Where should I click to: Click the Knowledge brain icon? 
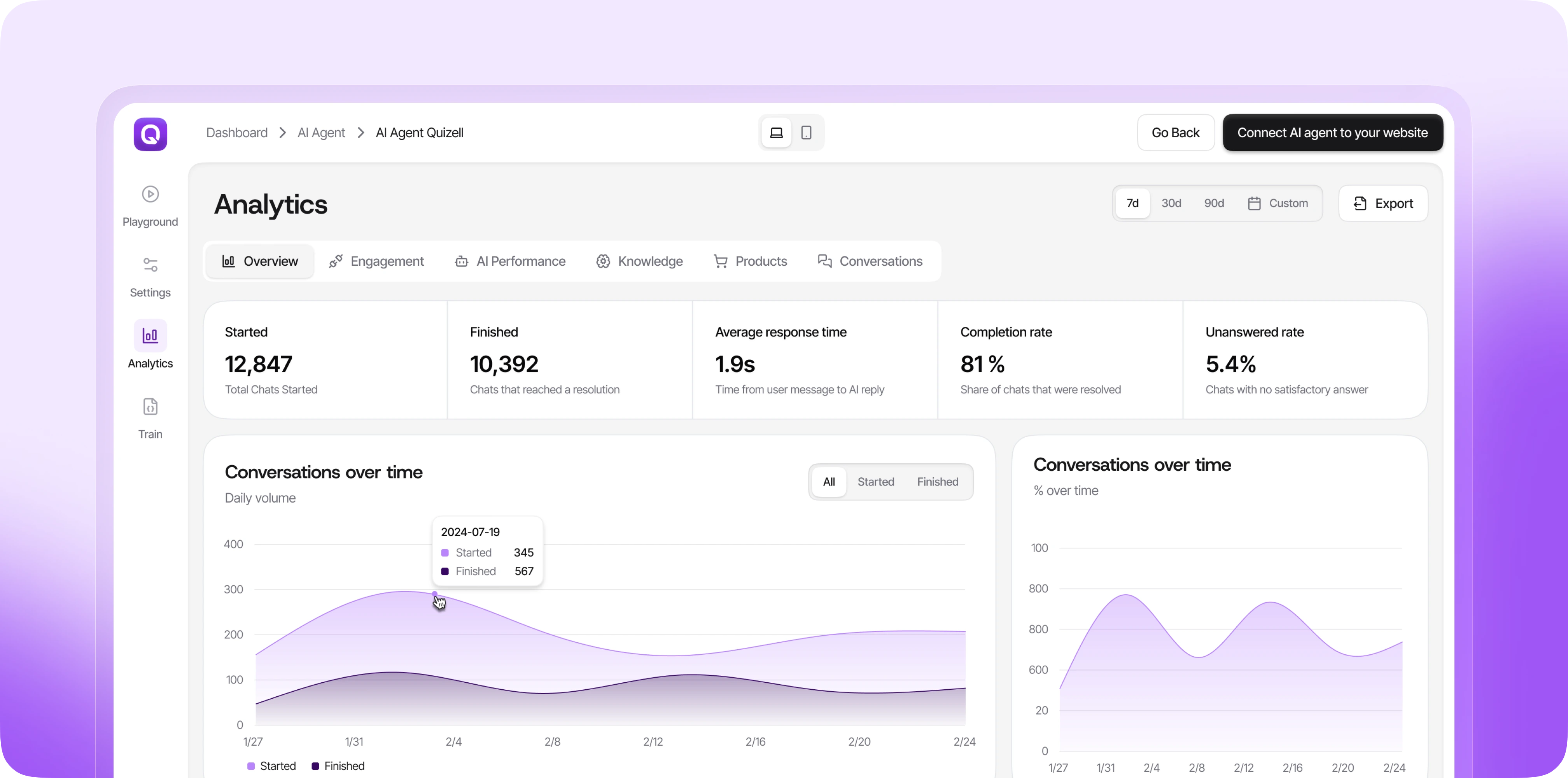click(603, 261)
